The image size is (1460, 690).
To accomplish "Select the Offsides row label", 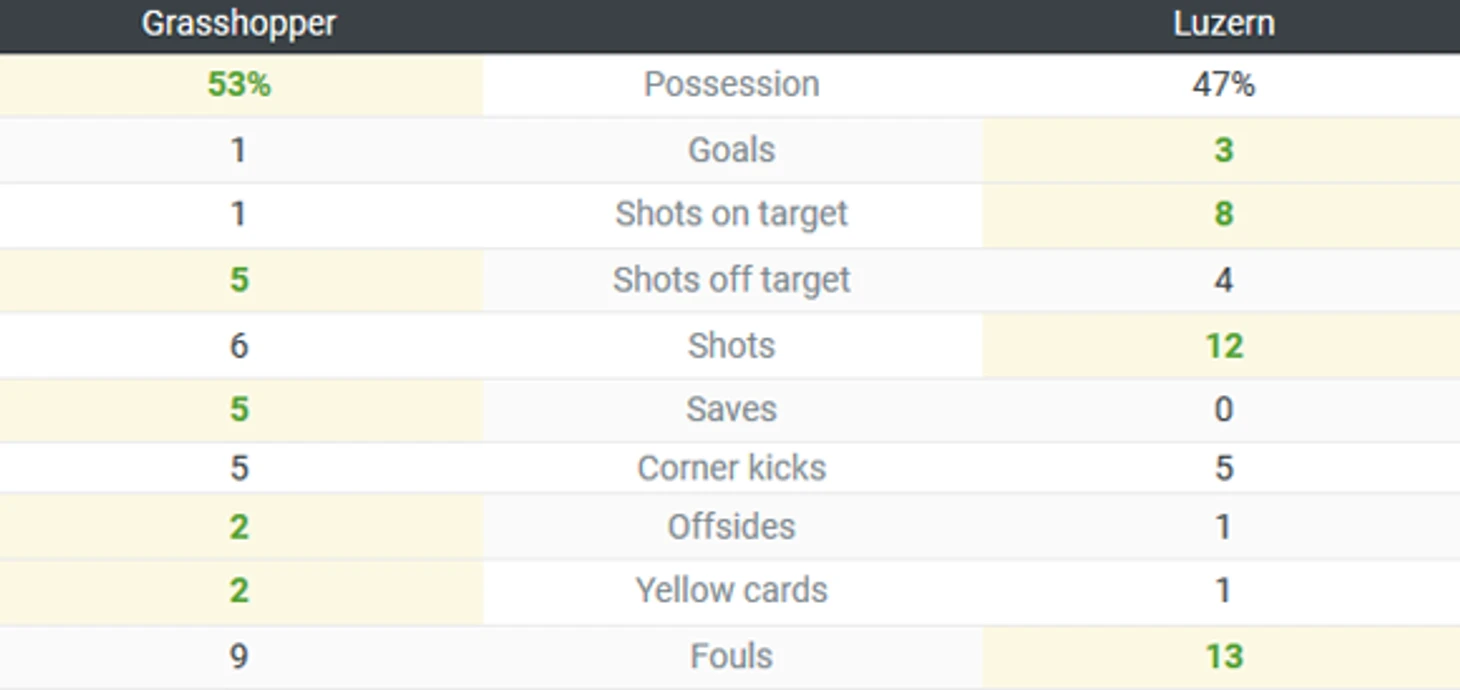I will [x=731, y=527].
